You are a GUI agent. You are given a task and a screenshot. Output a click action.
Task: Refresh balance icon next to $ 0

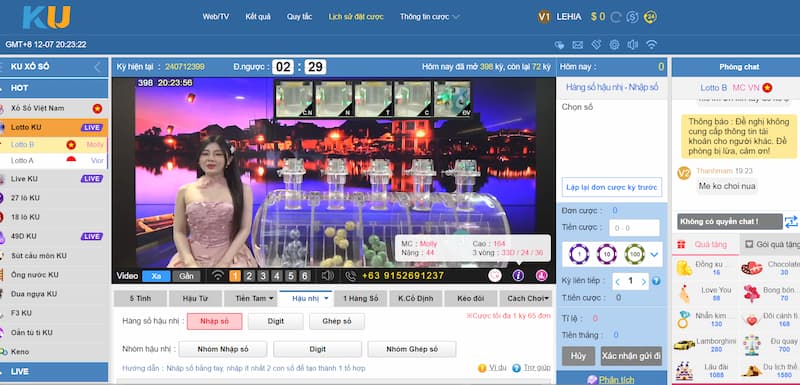[x=615, y=17]
